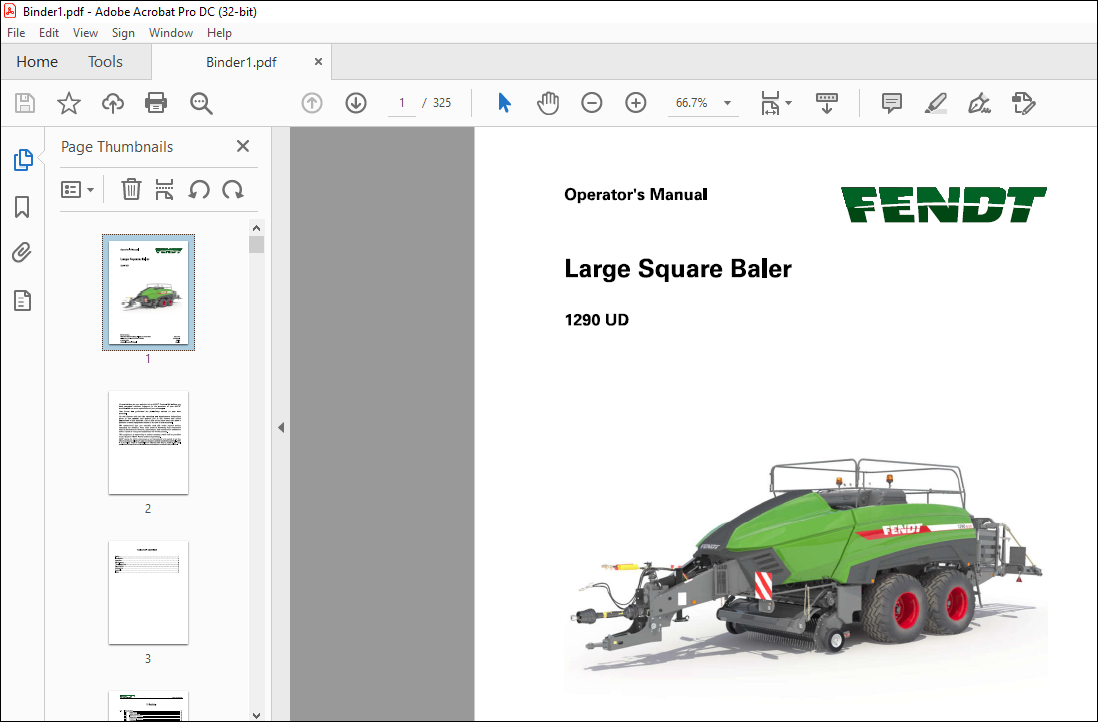Activate the selection arrow tool

point(504,103)
